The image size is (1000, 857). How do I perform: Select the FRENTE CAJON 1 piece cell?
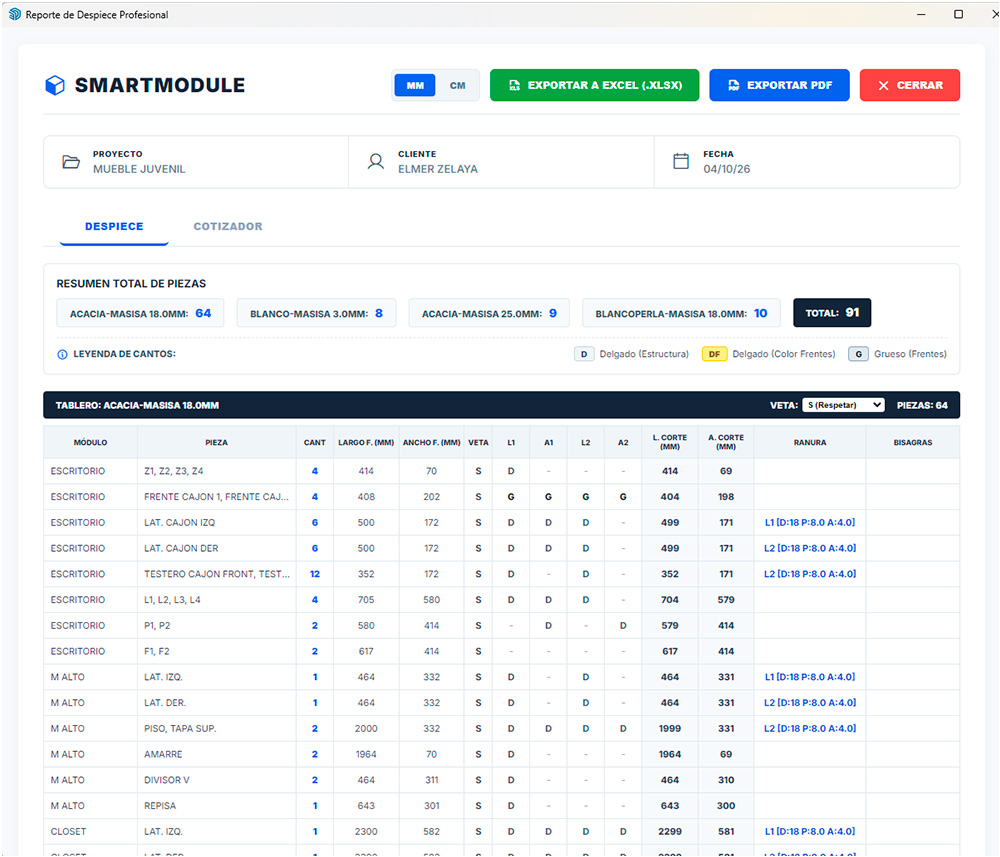(216, 497)
